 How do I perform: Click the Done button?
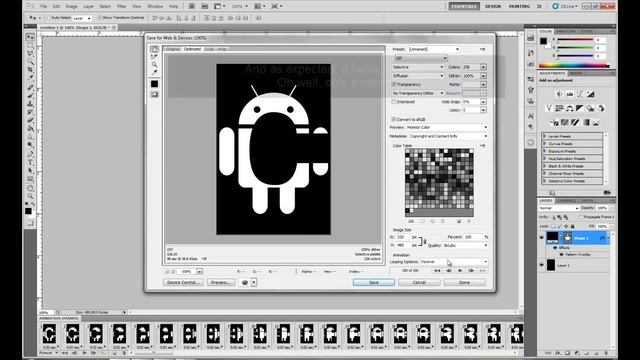pyautogui.click(x=464, y=282)
